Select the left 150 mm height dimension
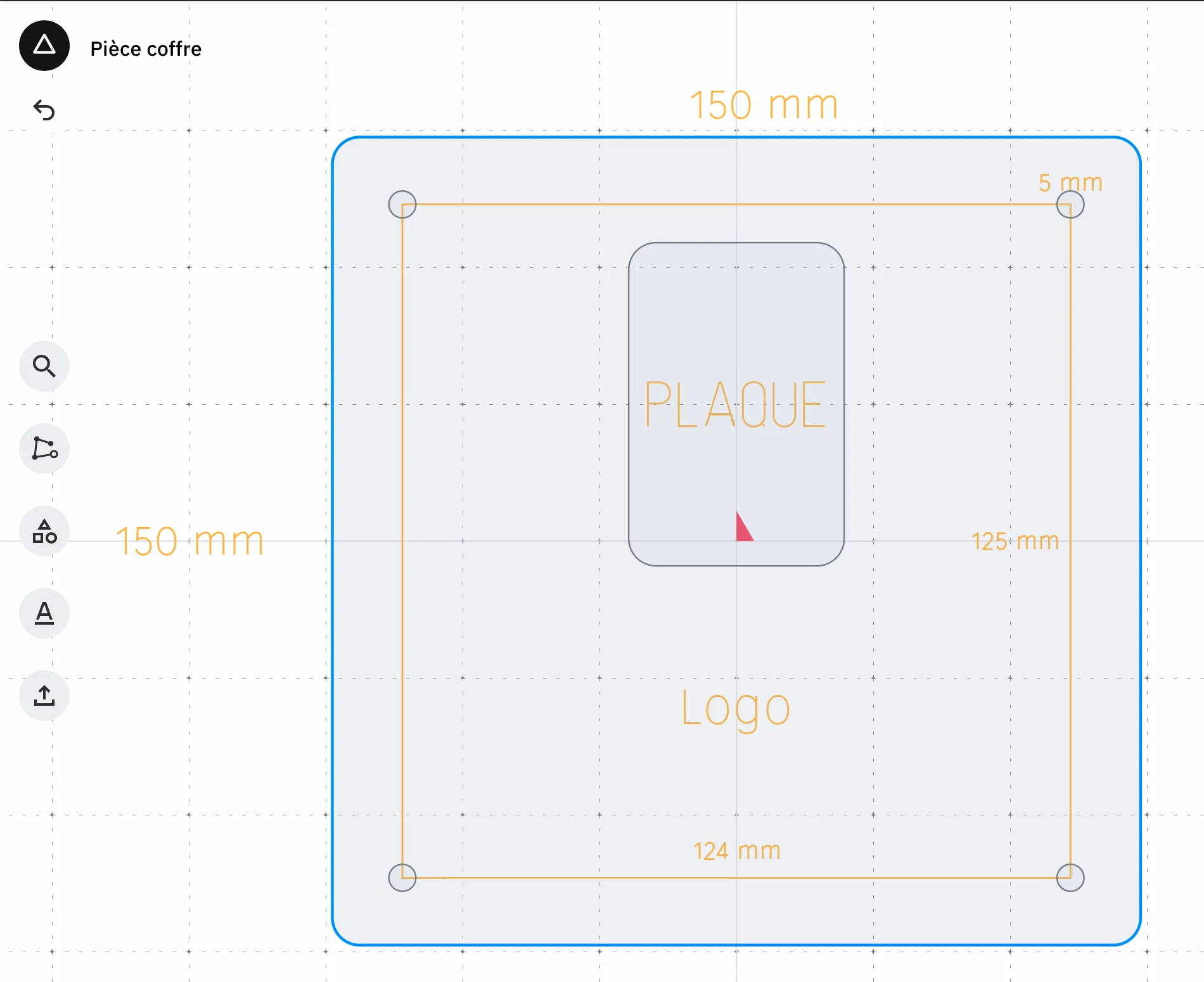This screenshot has width=1204, height=982. point(189,542)
